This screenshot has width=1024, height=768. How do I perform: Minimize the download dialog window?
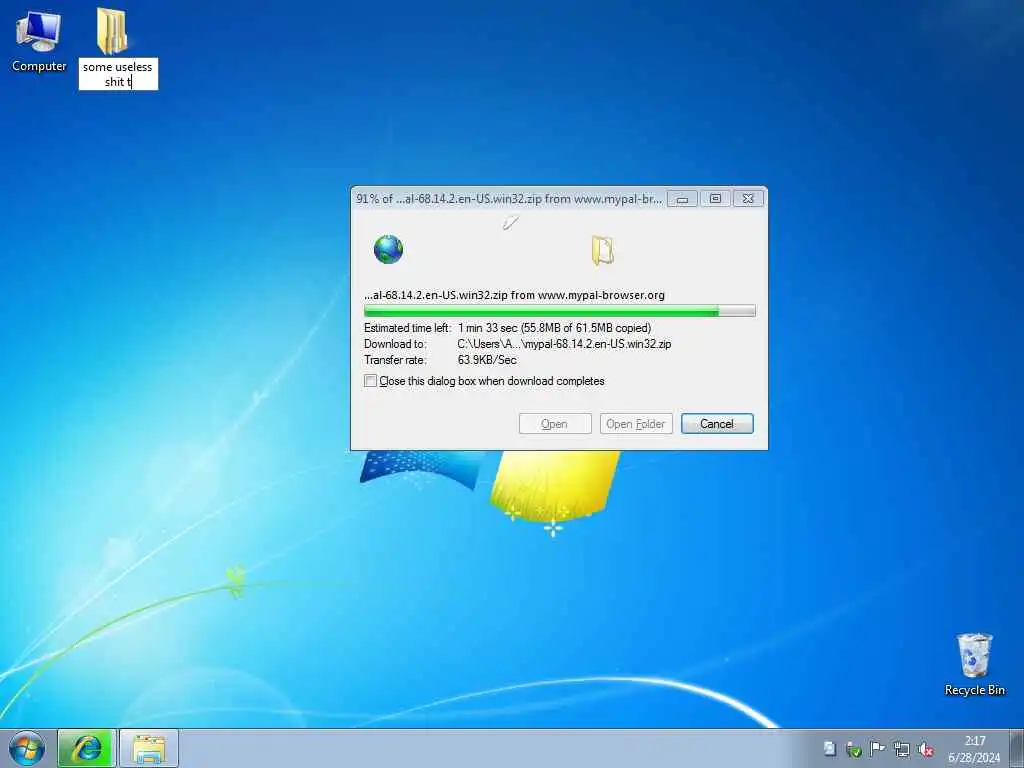(x=682, y=199)
